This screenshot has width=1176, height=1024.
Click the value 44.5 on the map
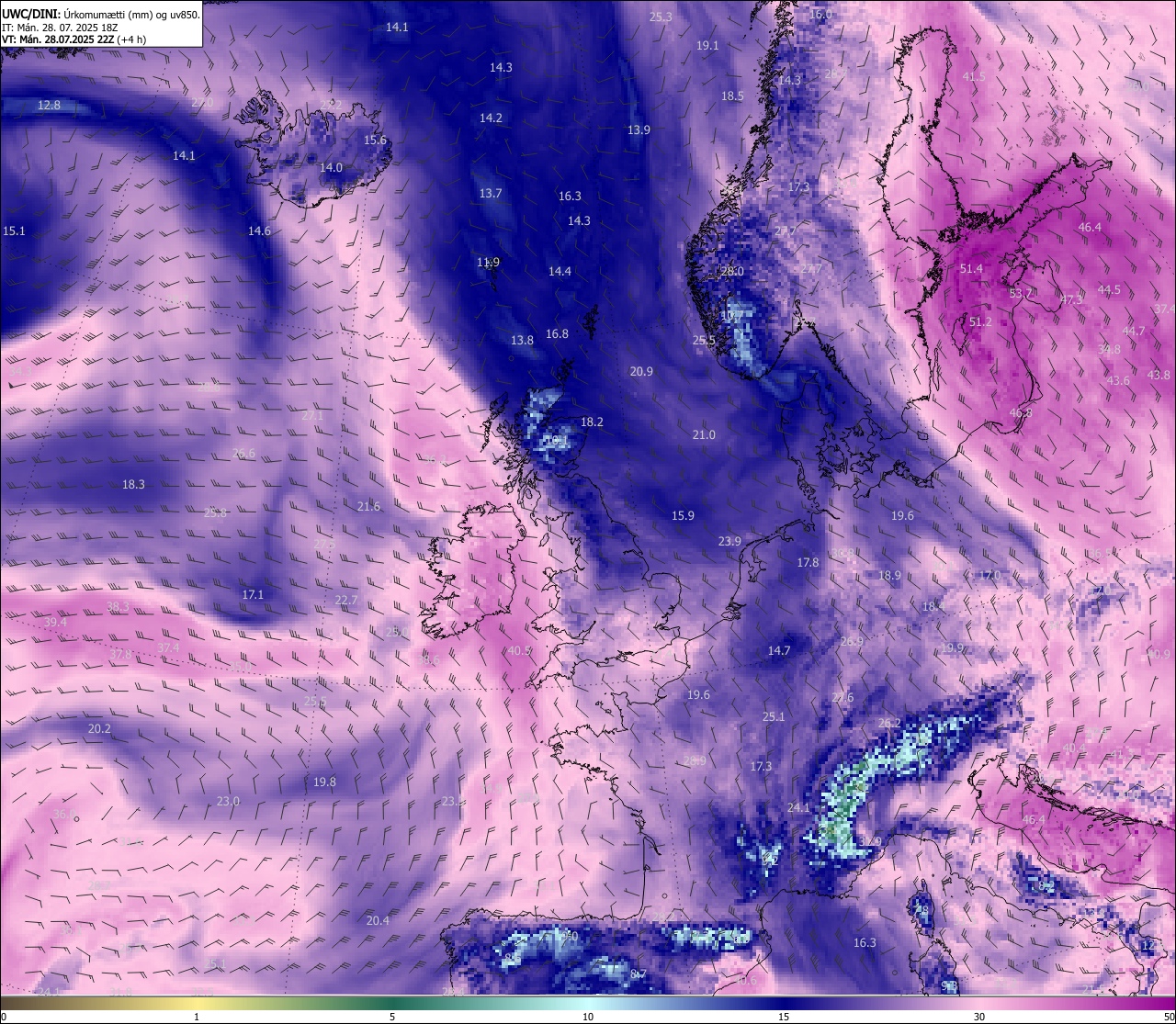pos(1109,290)
